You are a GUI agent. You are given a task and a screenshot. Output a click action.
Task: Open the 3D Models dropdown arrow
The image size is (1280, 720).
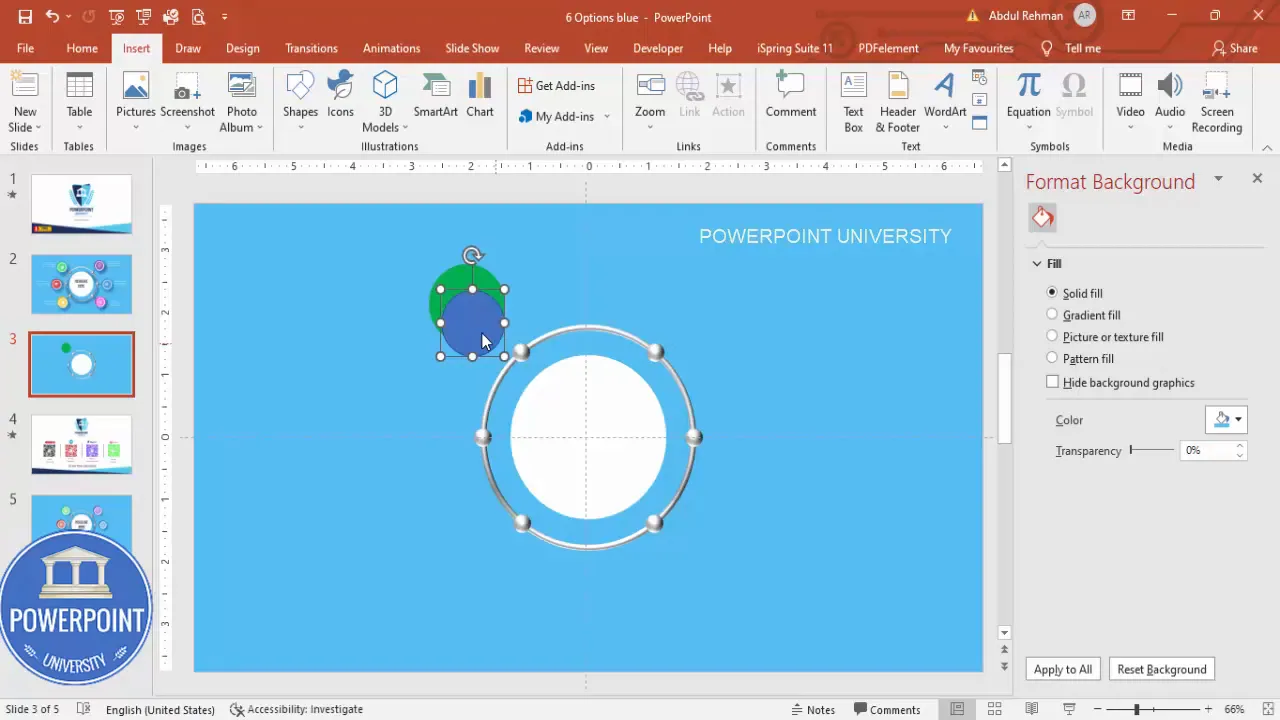(405, 128)
